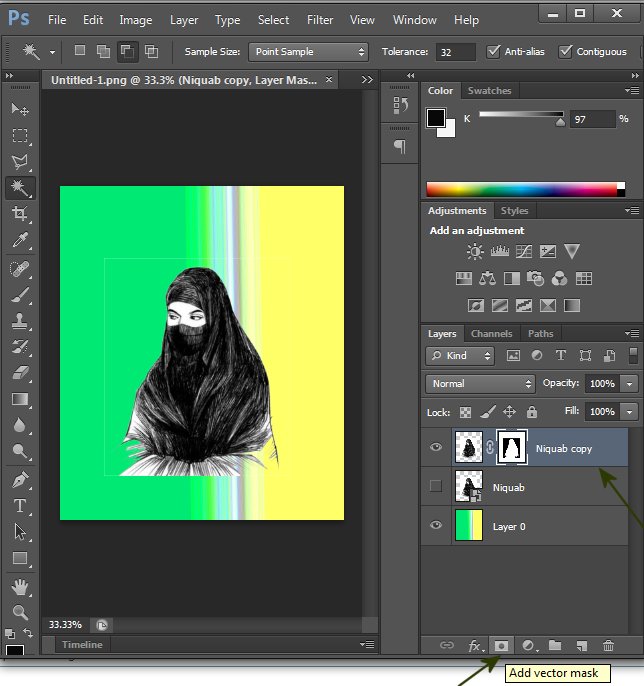
Task: Select the Blur tool
Action: 20,425
